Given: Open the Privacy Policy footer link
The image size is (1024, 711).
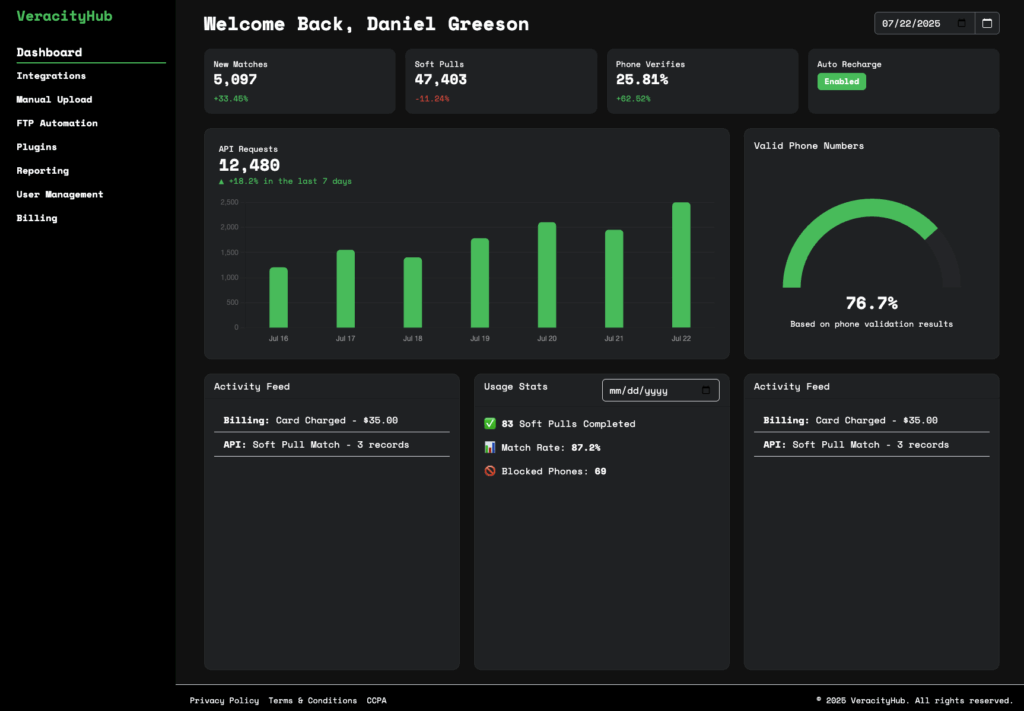Looking at the screenshot, I should (x=224, y=700).
